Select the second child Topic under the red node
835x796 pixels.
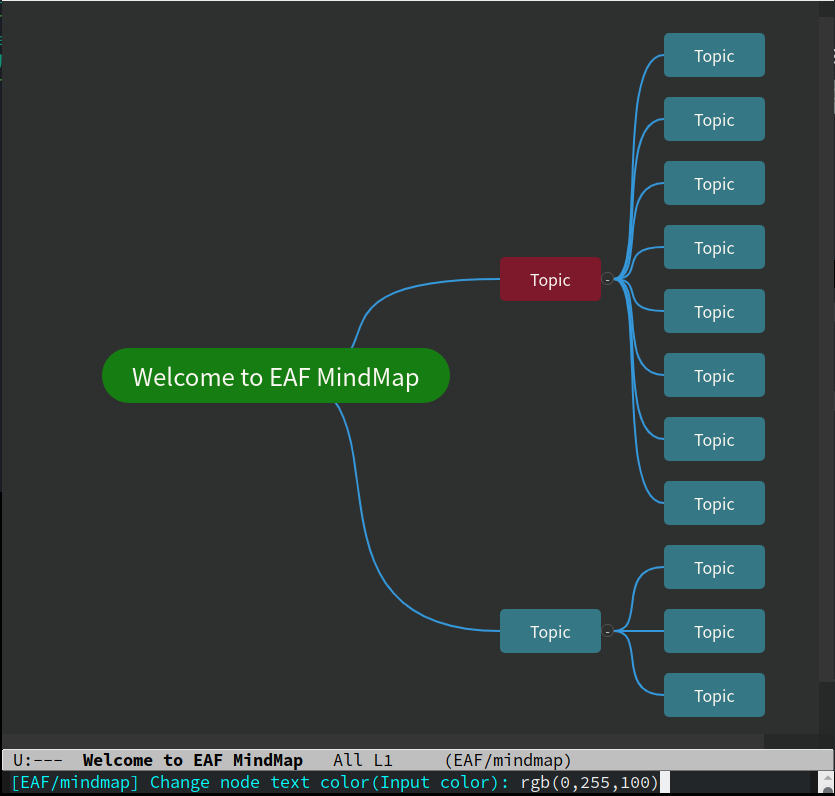coord(714,119)
